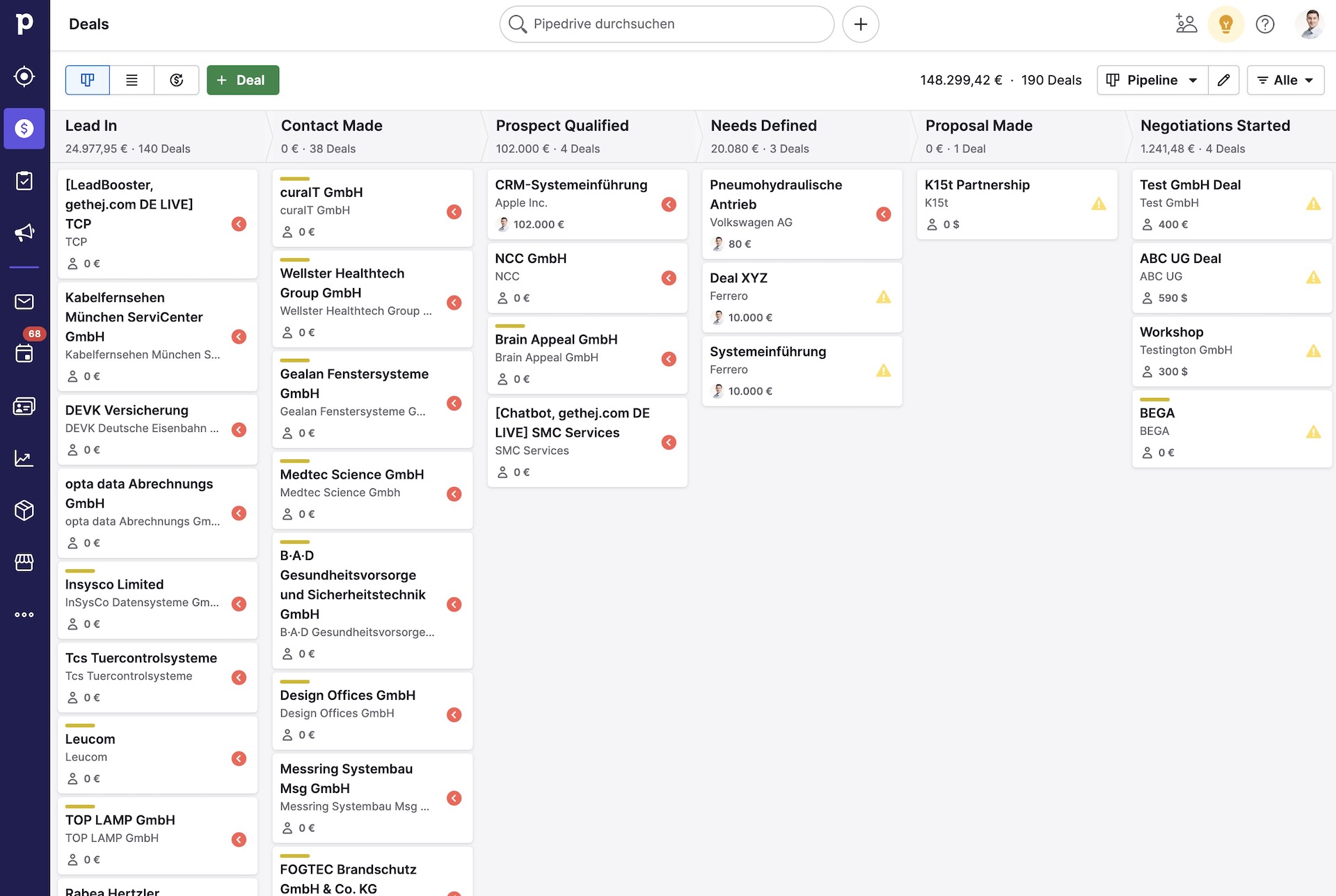
Task: Click the pencil edit pipeline icon
Action: [x=1223, y=80]
